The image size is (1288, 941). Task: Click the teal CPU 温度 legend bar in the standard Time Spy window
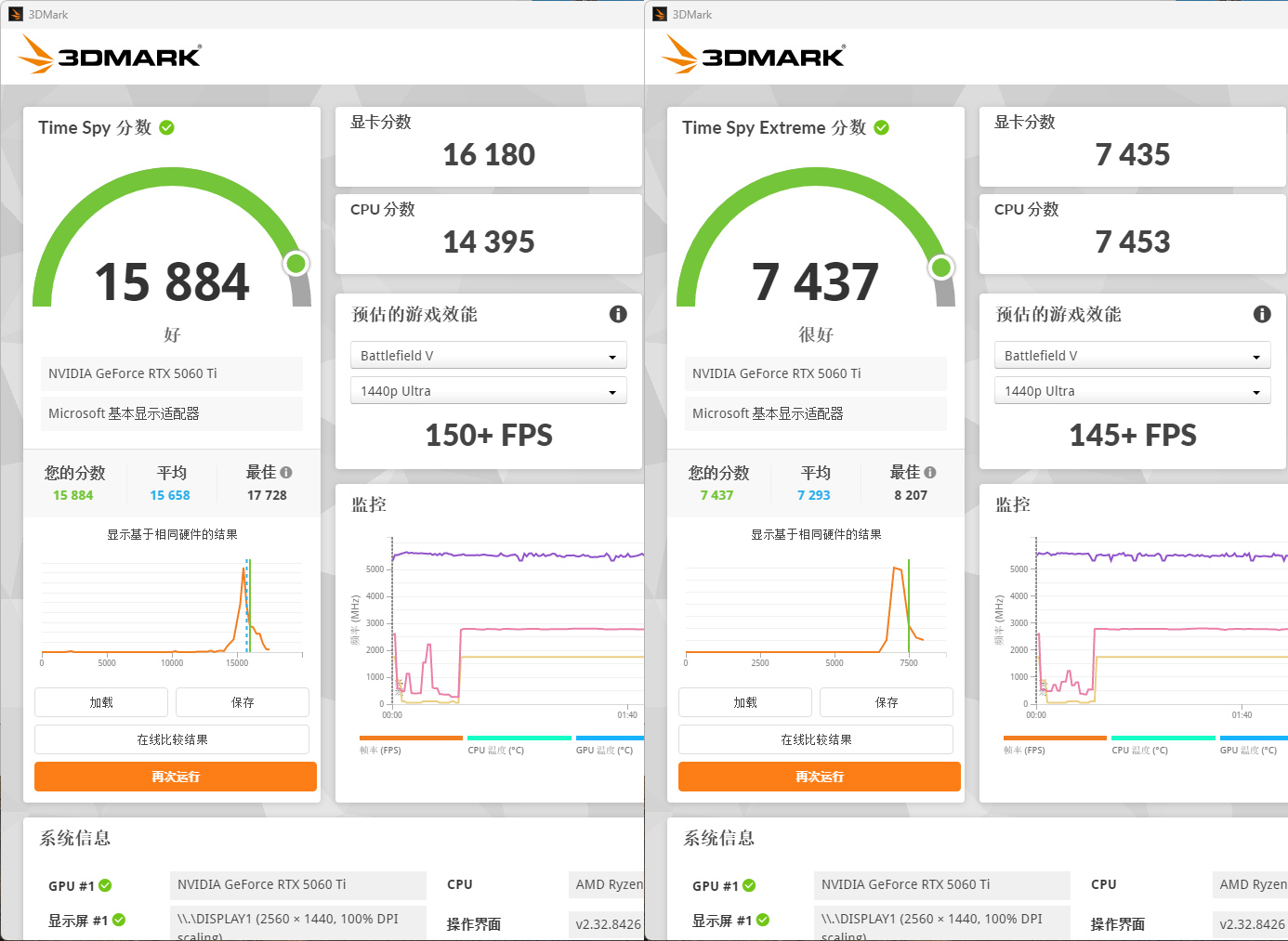(519, 738)
